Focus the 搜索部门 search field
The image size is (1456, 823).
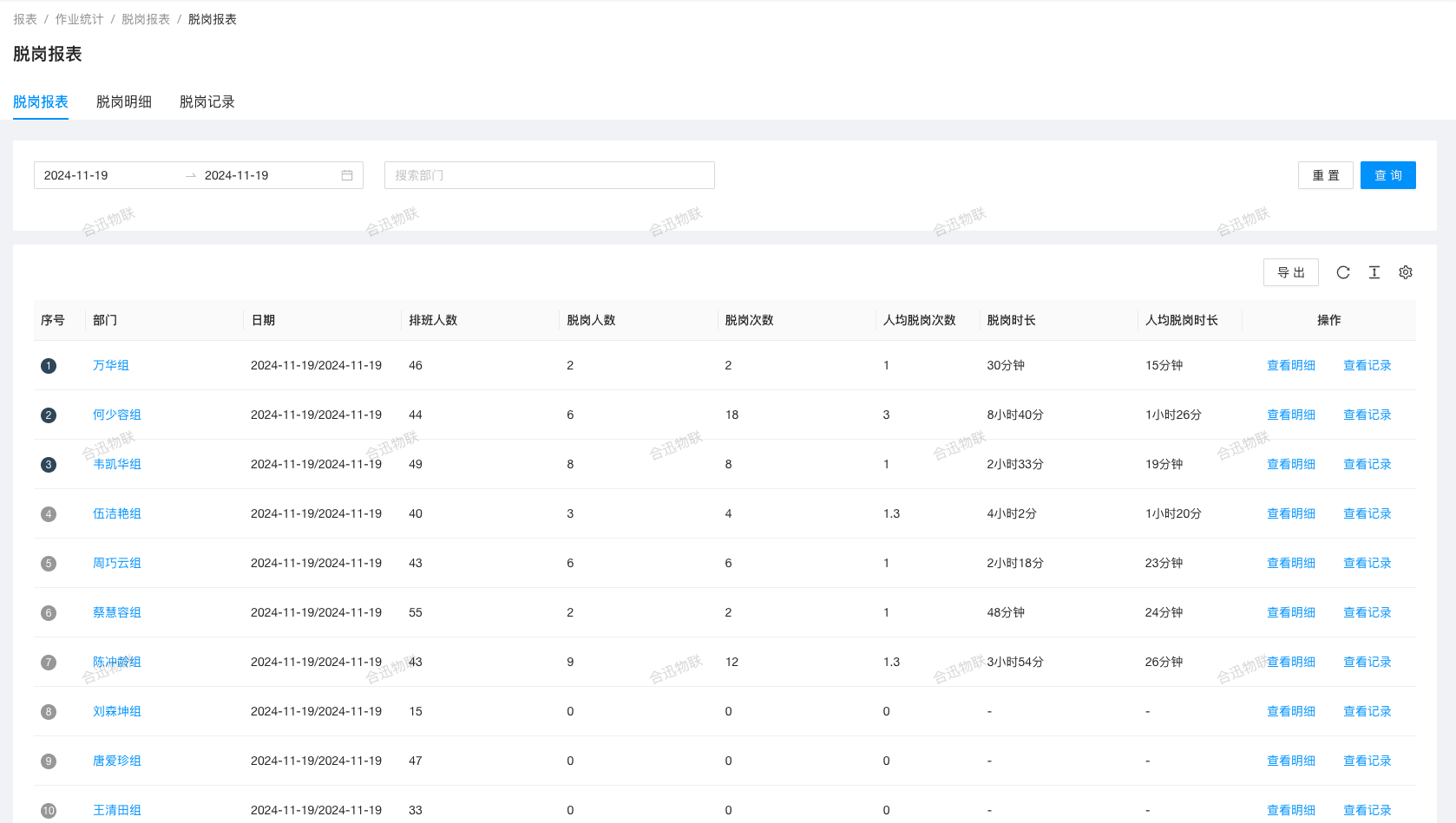tap(549, 175)
